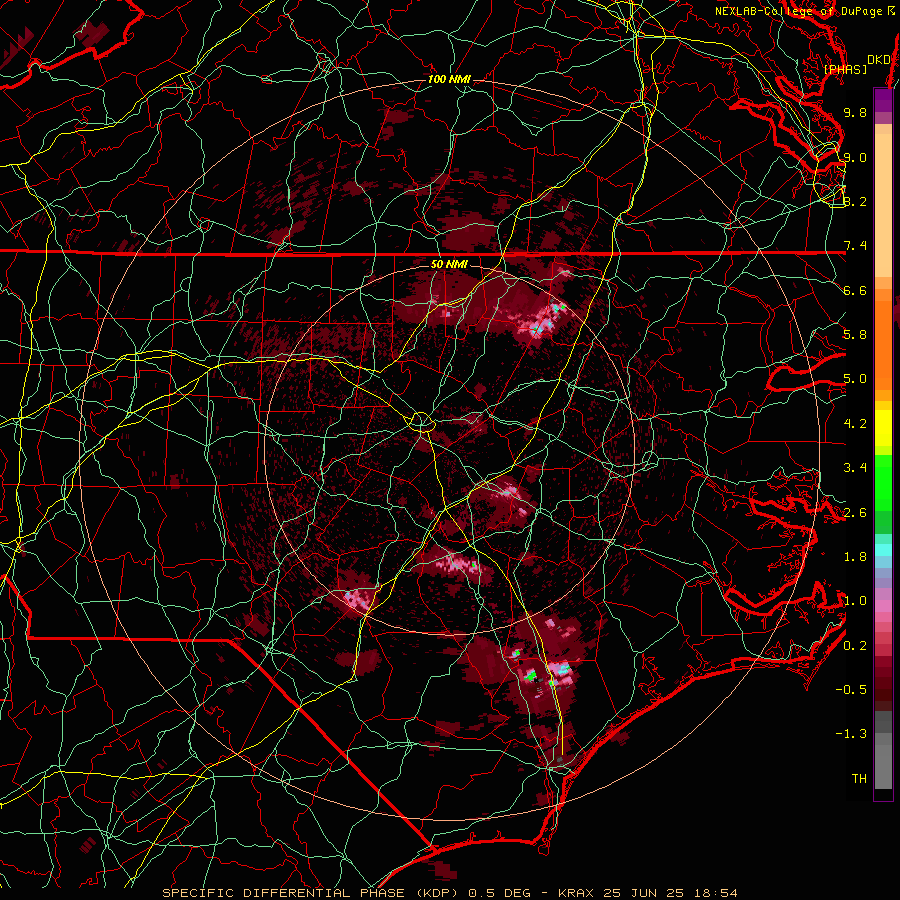Click the -1.3 scale value label

point(851,734)
